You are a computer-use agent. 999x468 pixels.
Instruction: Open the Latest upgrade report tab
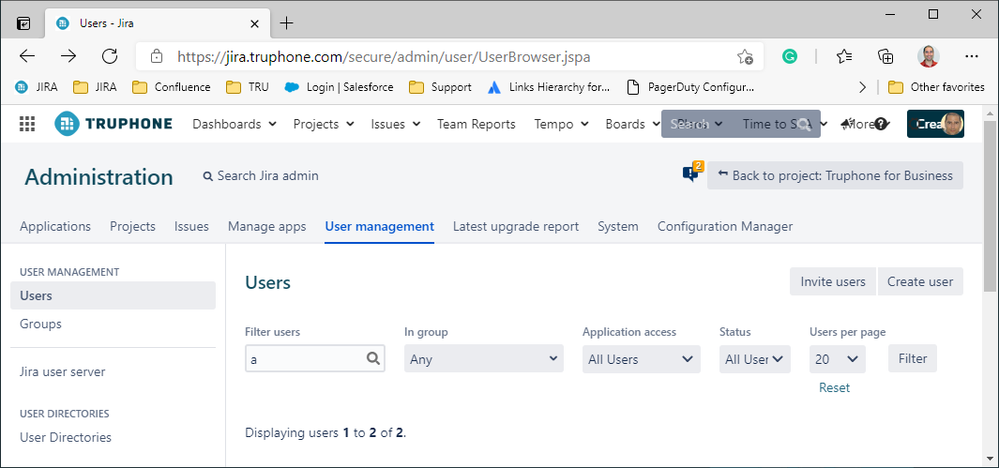[516, 226]
